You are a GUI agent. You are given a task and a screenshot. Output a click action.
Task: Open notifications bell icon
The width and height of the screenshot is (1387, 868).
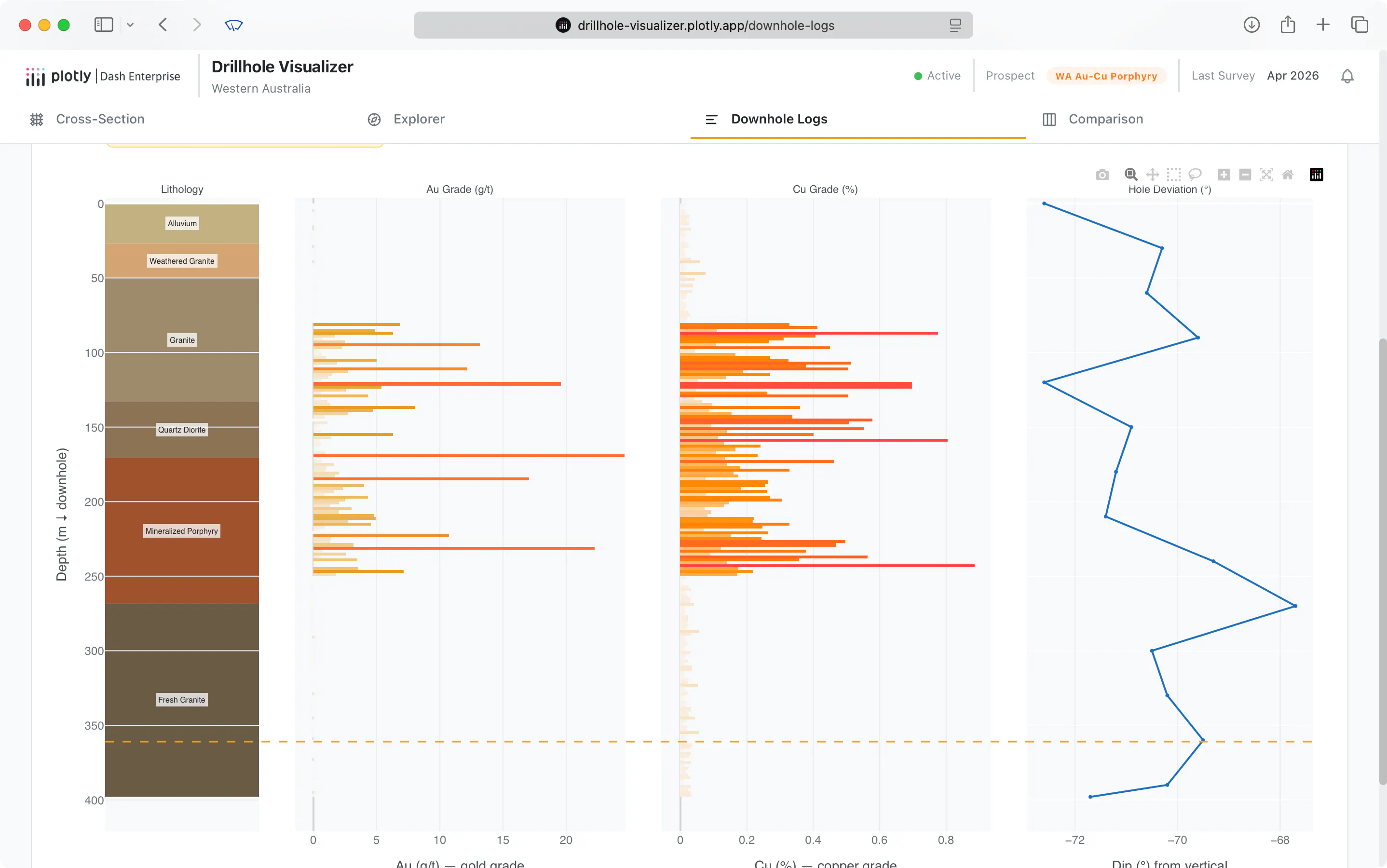click(x=1347, y=76)
